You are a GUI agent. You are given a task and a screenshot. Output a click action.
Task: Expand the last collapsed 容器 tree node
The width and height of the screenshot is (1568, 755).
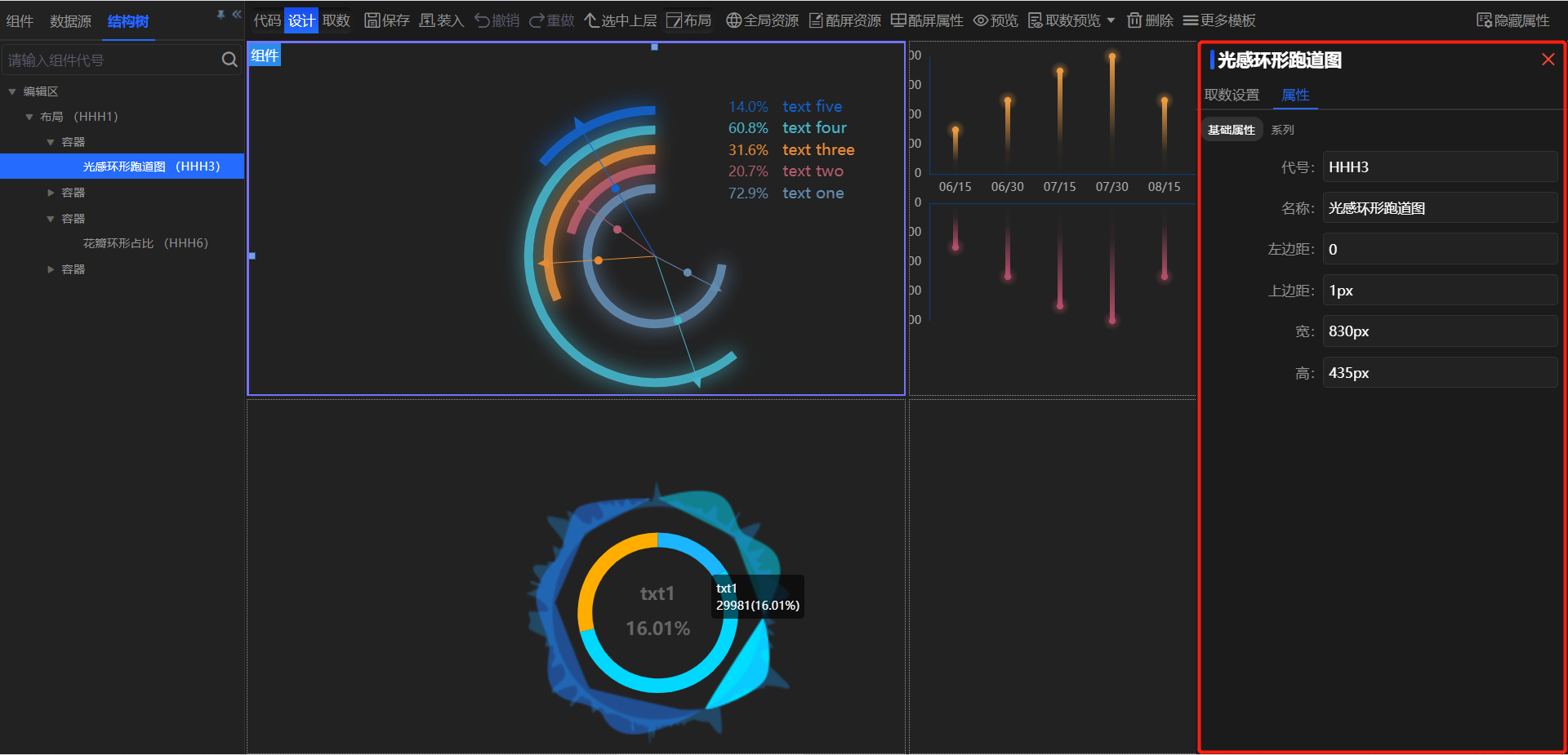(x=51, y=269)
